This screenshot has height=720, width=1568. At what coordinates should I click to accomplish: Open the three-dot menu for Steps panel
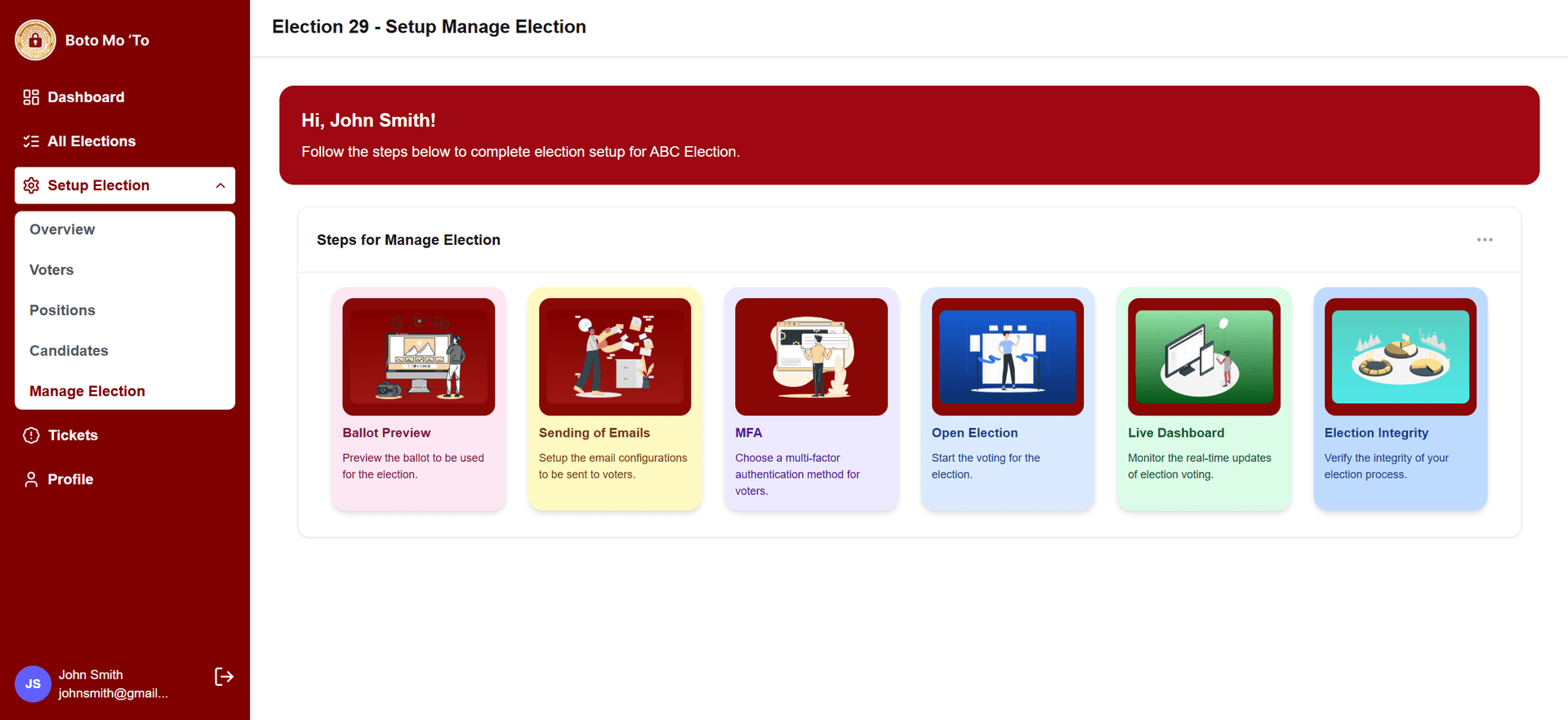tap(1485, 240)
